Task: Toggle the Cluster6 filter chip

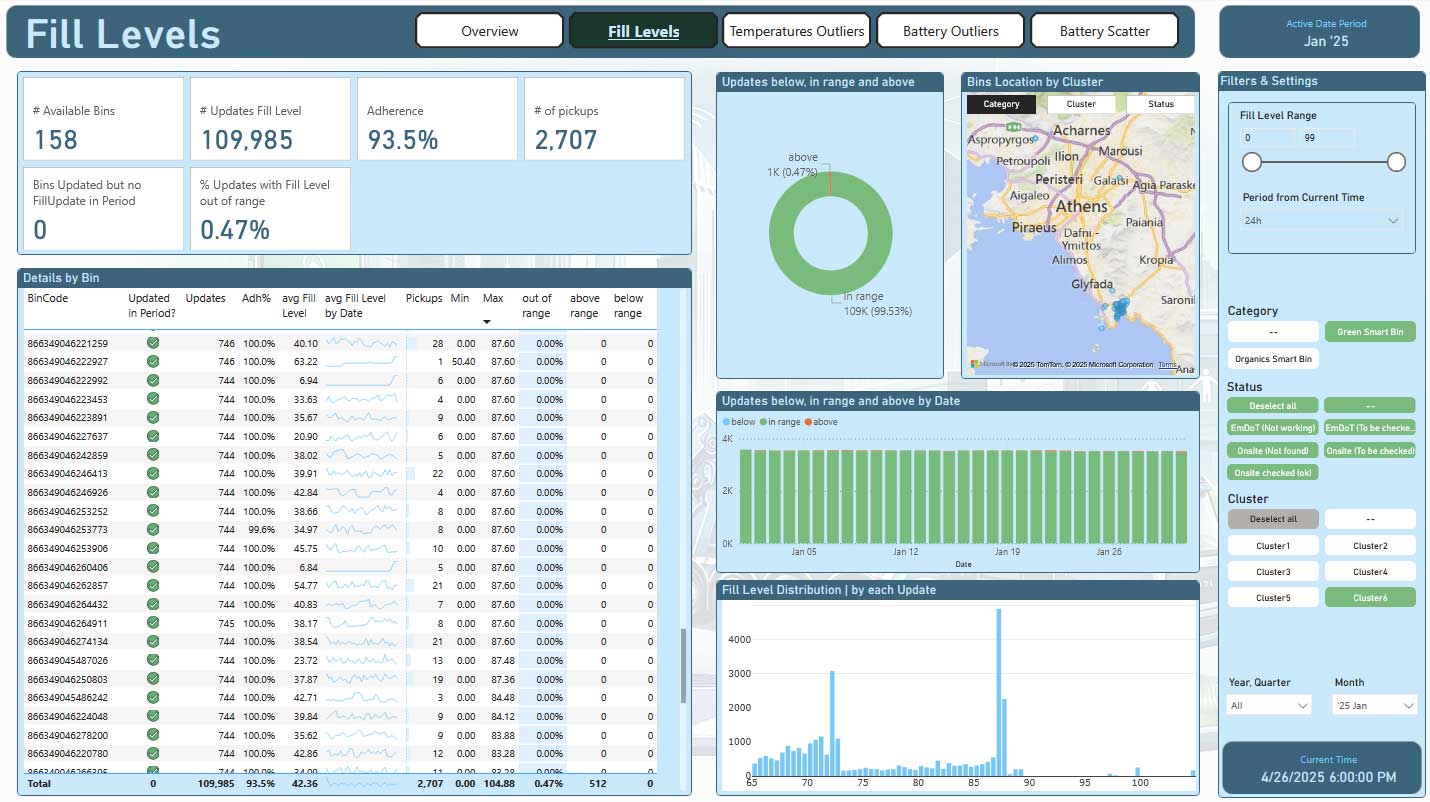Action: pyautogui.click(x=1369, y=598)
